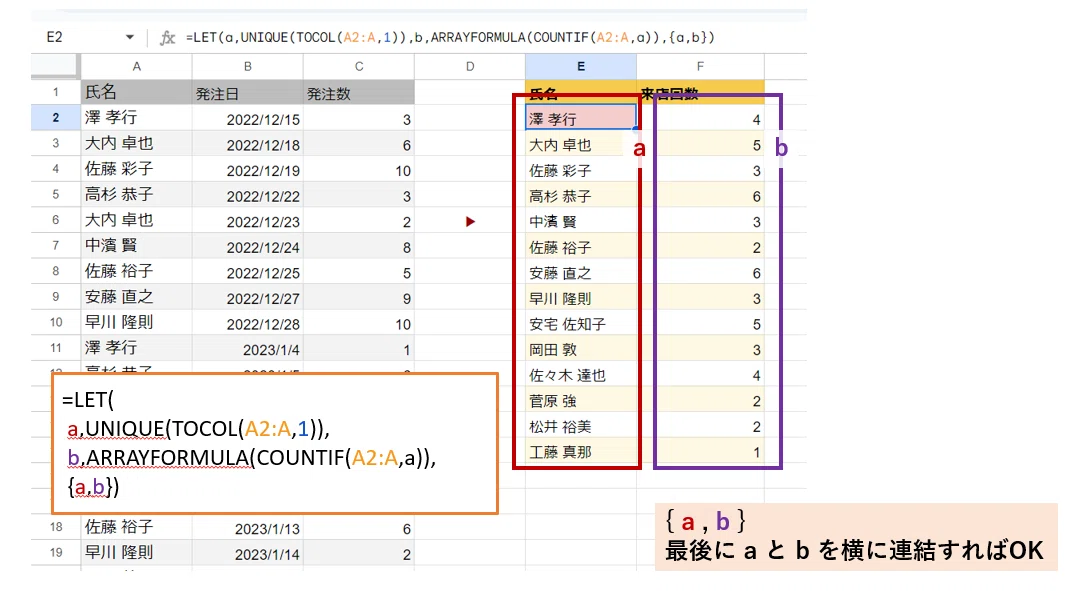Select column D header
1067x591 pixels.
tap(470, 67)
